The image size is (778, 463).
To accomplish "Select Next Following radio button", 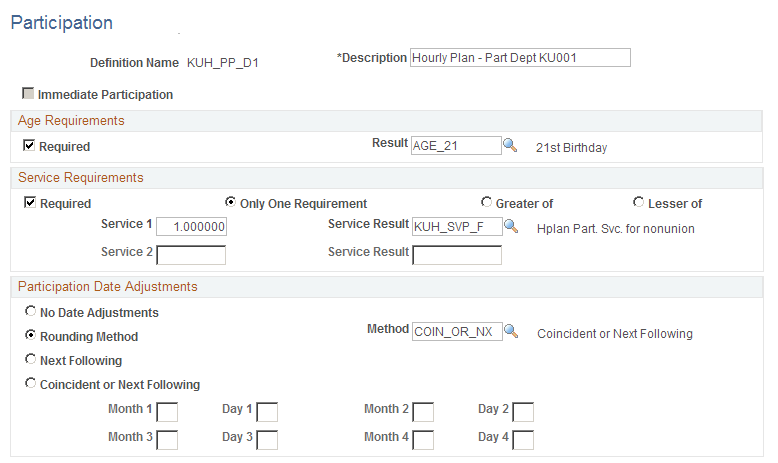I will 31,359.
